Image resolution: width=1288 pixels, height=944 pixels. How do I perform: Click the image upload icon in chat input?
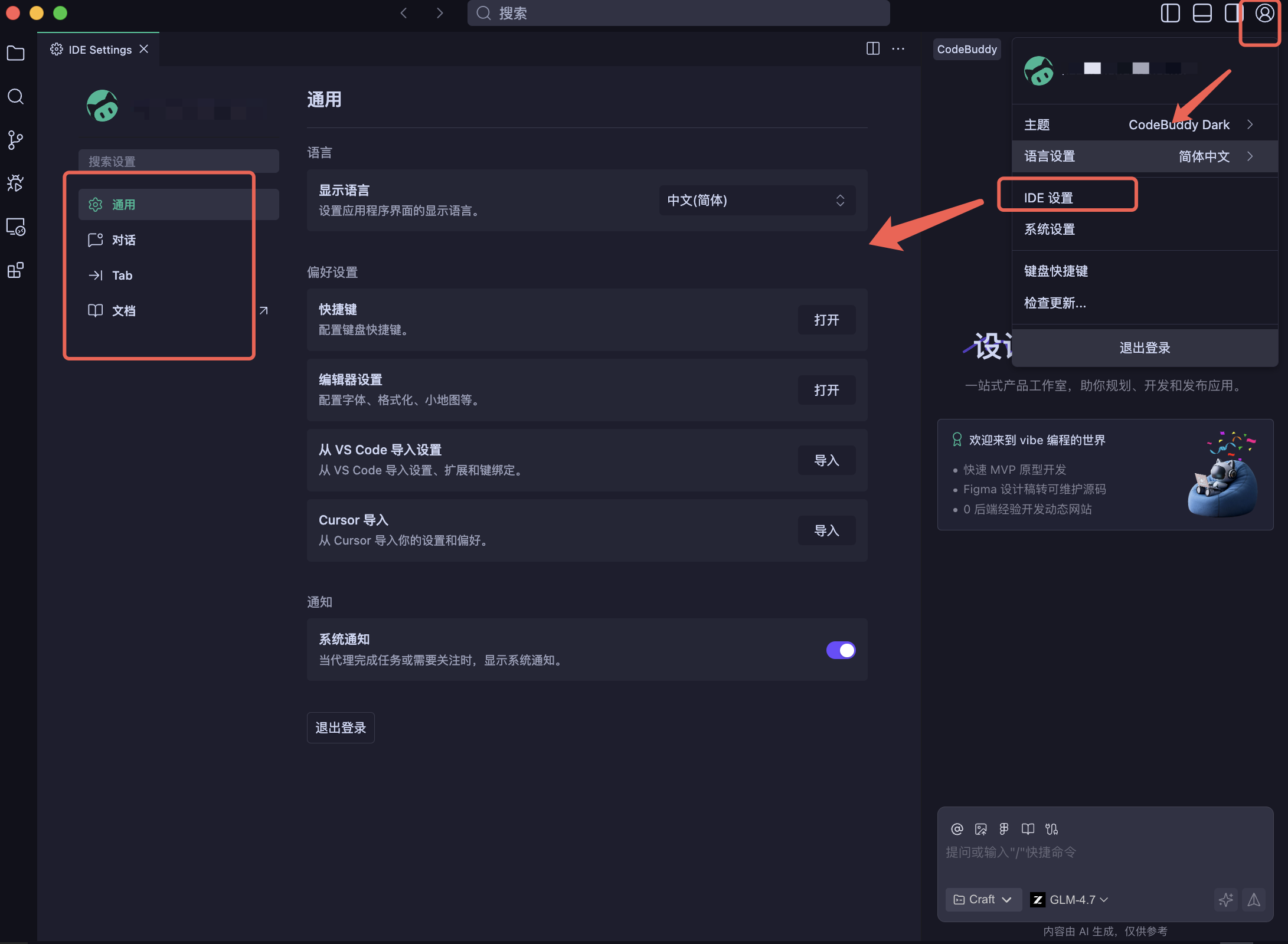click(x=982, y=828)
